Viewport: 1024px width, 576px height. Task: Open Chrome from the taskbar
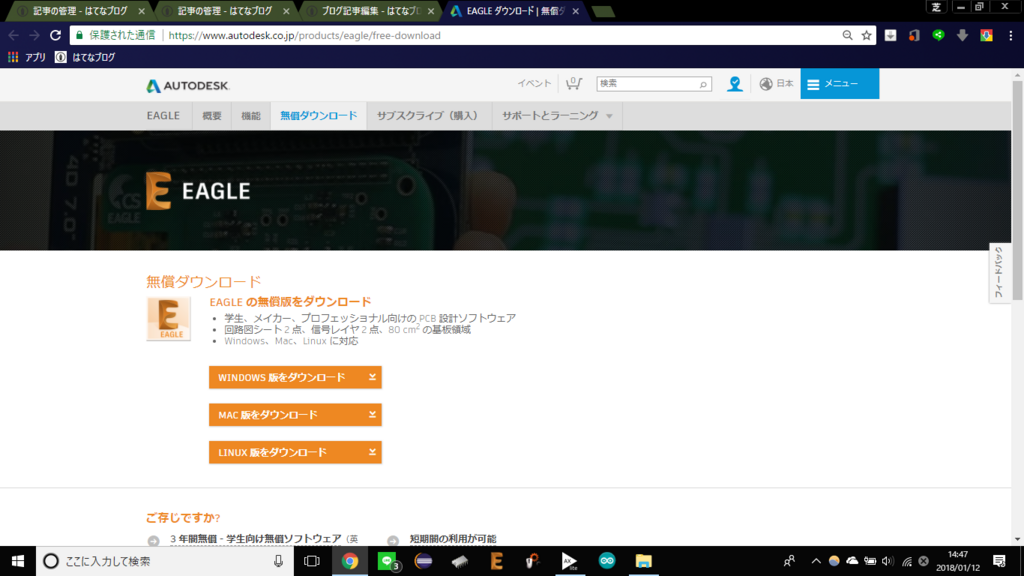[x=350, y=561]
